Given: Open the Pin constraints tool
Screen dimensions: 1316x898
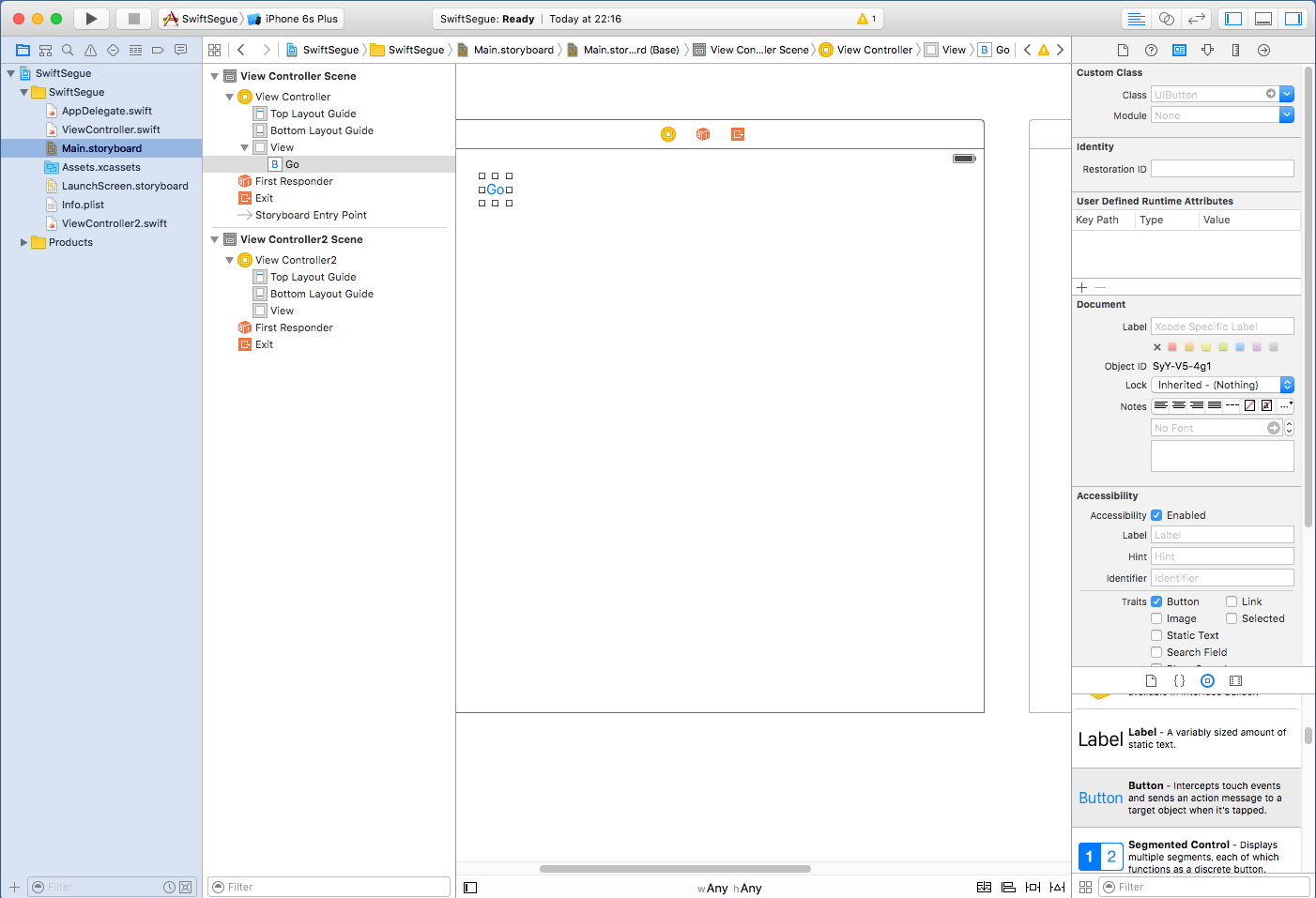Looking at the screenshot, I should pos(1033,887).
